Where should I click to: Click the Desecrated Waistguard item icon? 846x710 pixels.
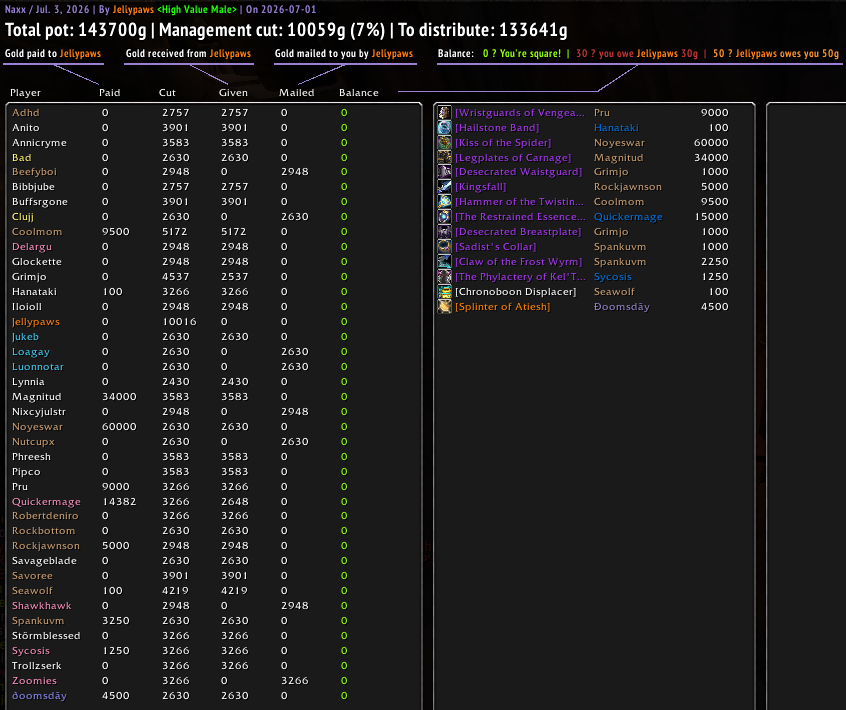444,172
